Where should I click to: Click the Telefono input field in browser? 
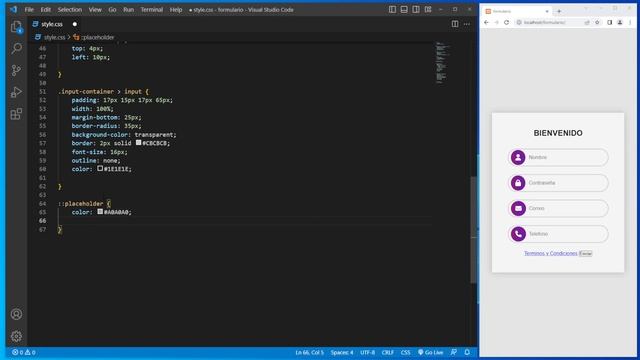tap(558, 234)
